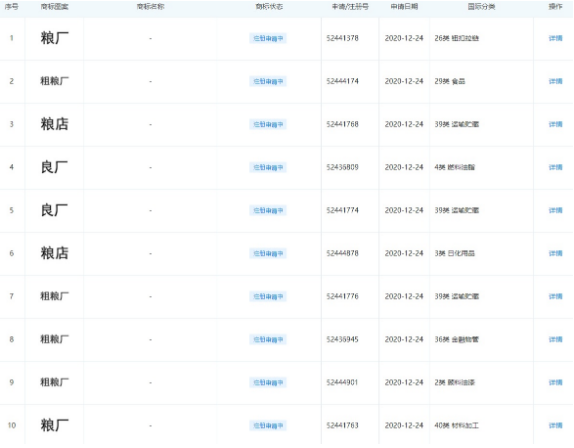
Task: Click the 2020-12-24 date in row 1
Action: point(404,38)
